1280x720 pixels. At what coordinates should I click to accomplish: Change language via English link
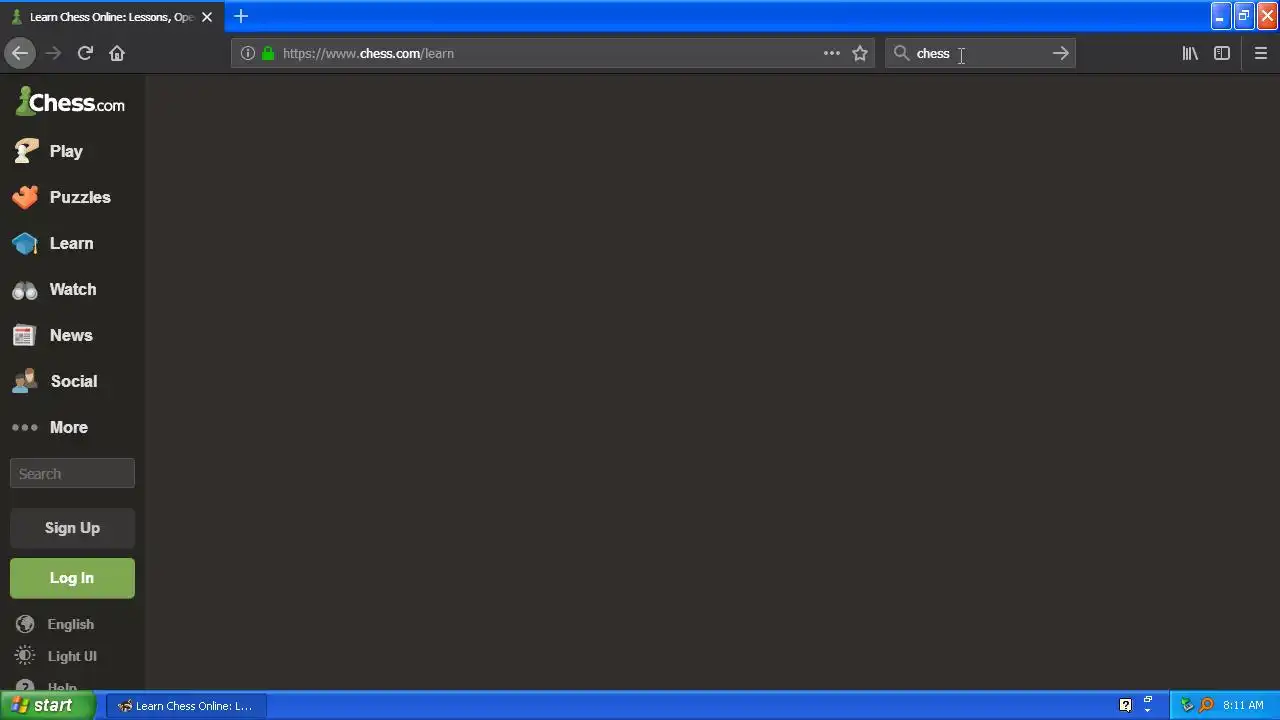click(x=70, y=624)
